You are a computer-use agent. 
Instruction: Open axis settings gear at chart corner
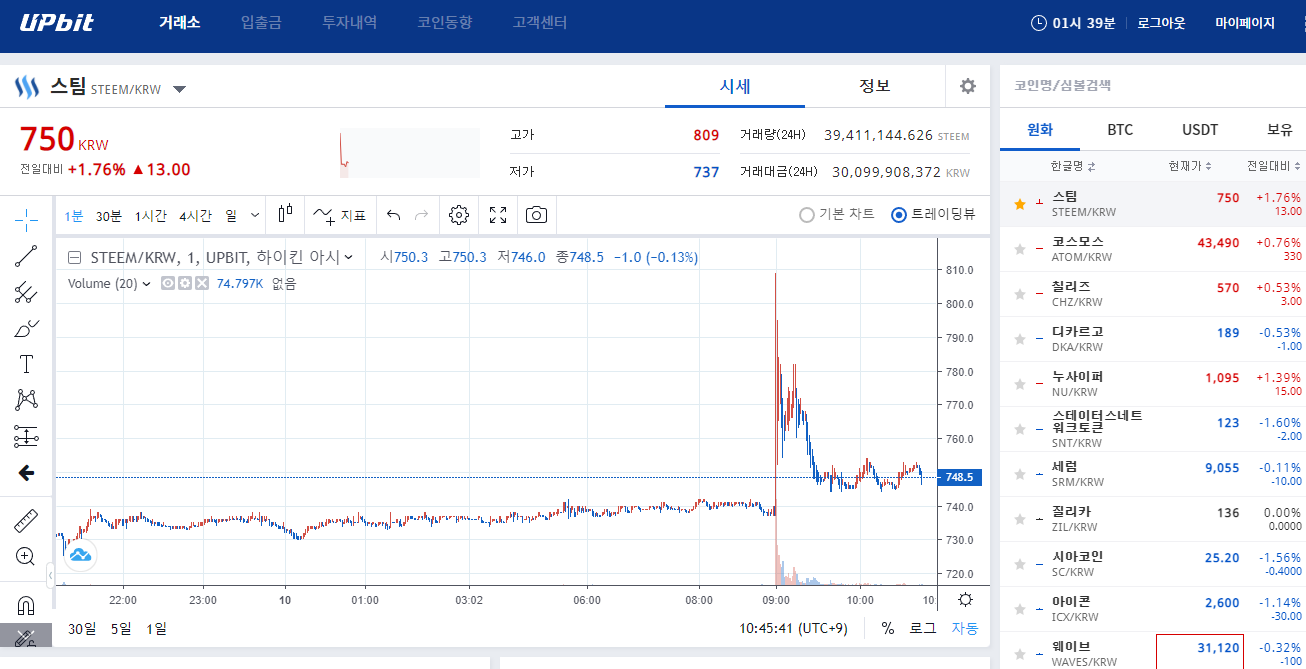(x=965, y=600)
